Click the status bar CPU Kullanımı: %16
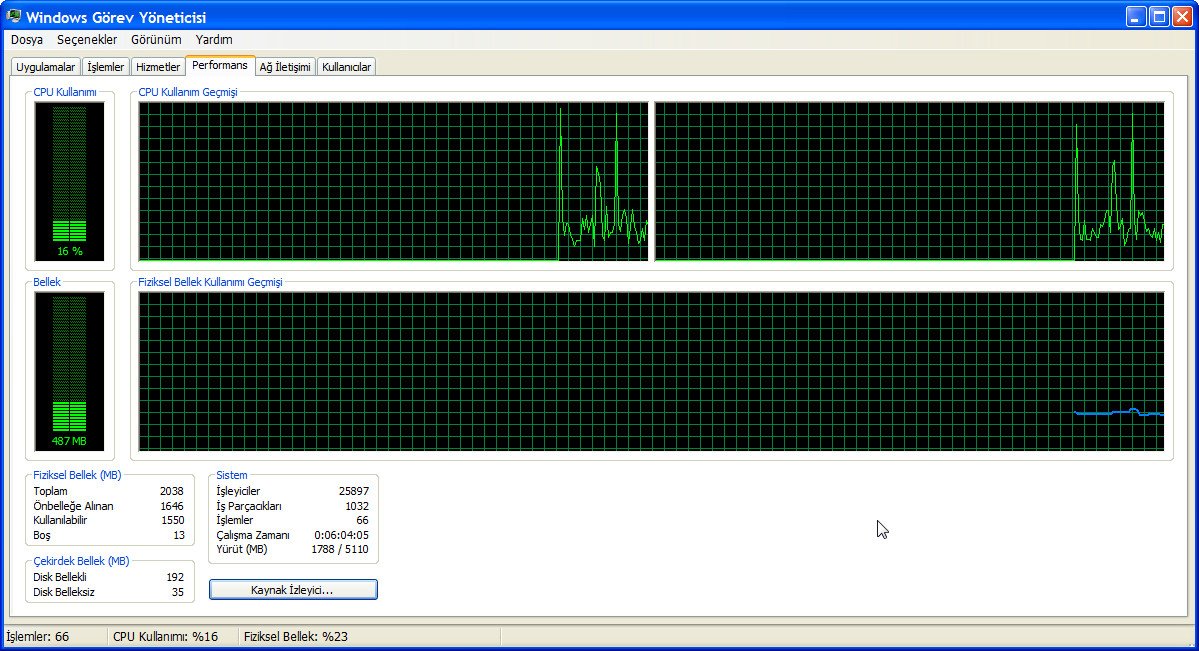The image size is (1199, 651). point(165,636)
